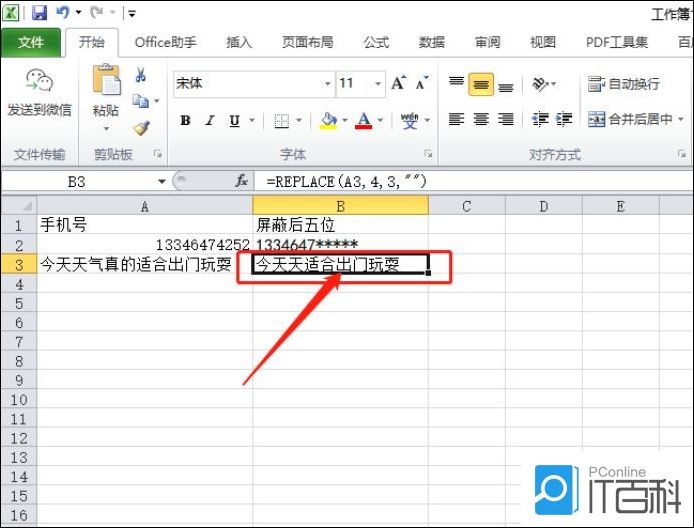Click the cell borders icon
Viewport: 694px width, 528px height.
point(281,120)
